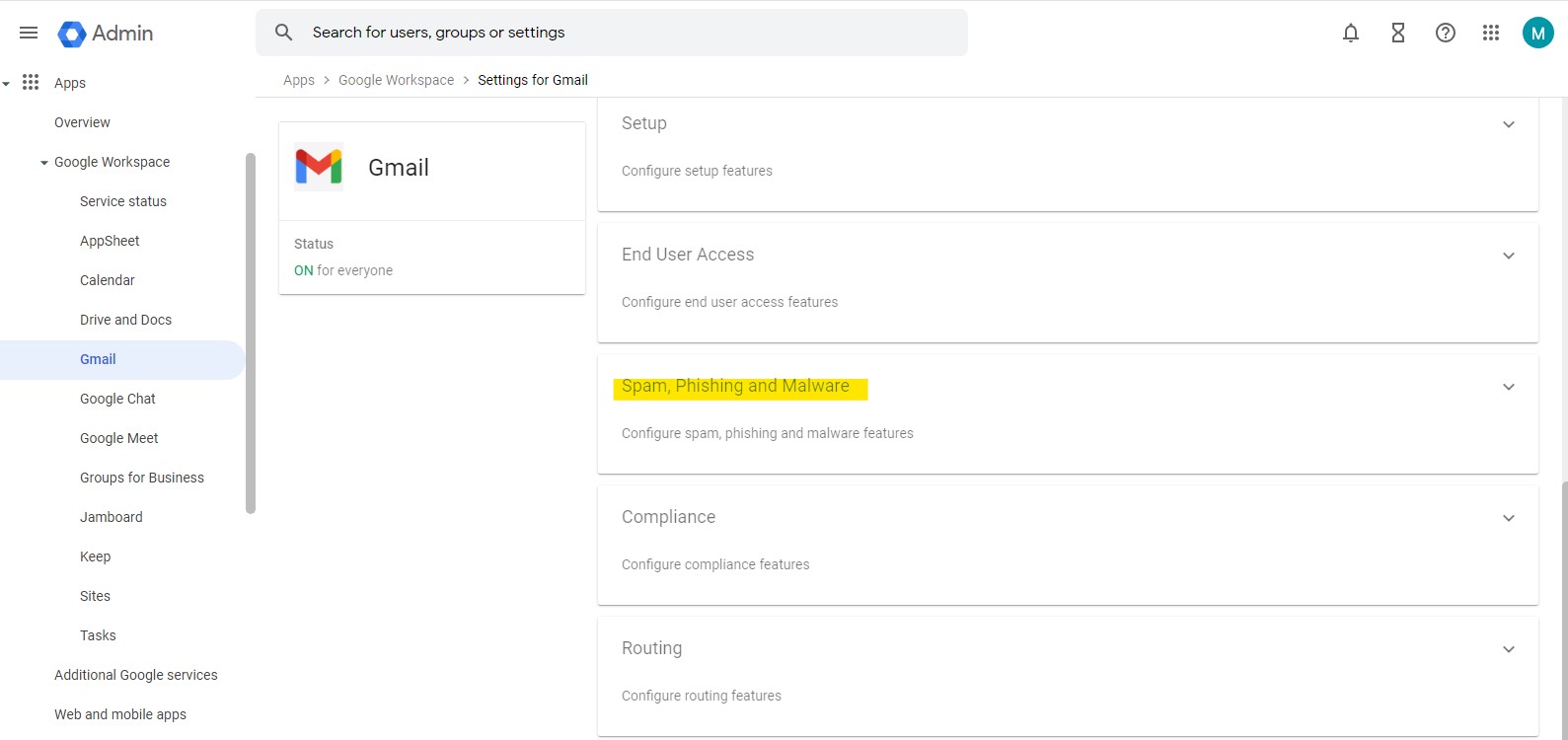The height and width of the screenshot is (740, 1568).
Task: Click the Google Admin logo
Action: click(x=106, y=34)
